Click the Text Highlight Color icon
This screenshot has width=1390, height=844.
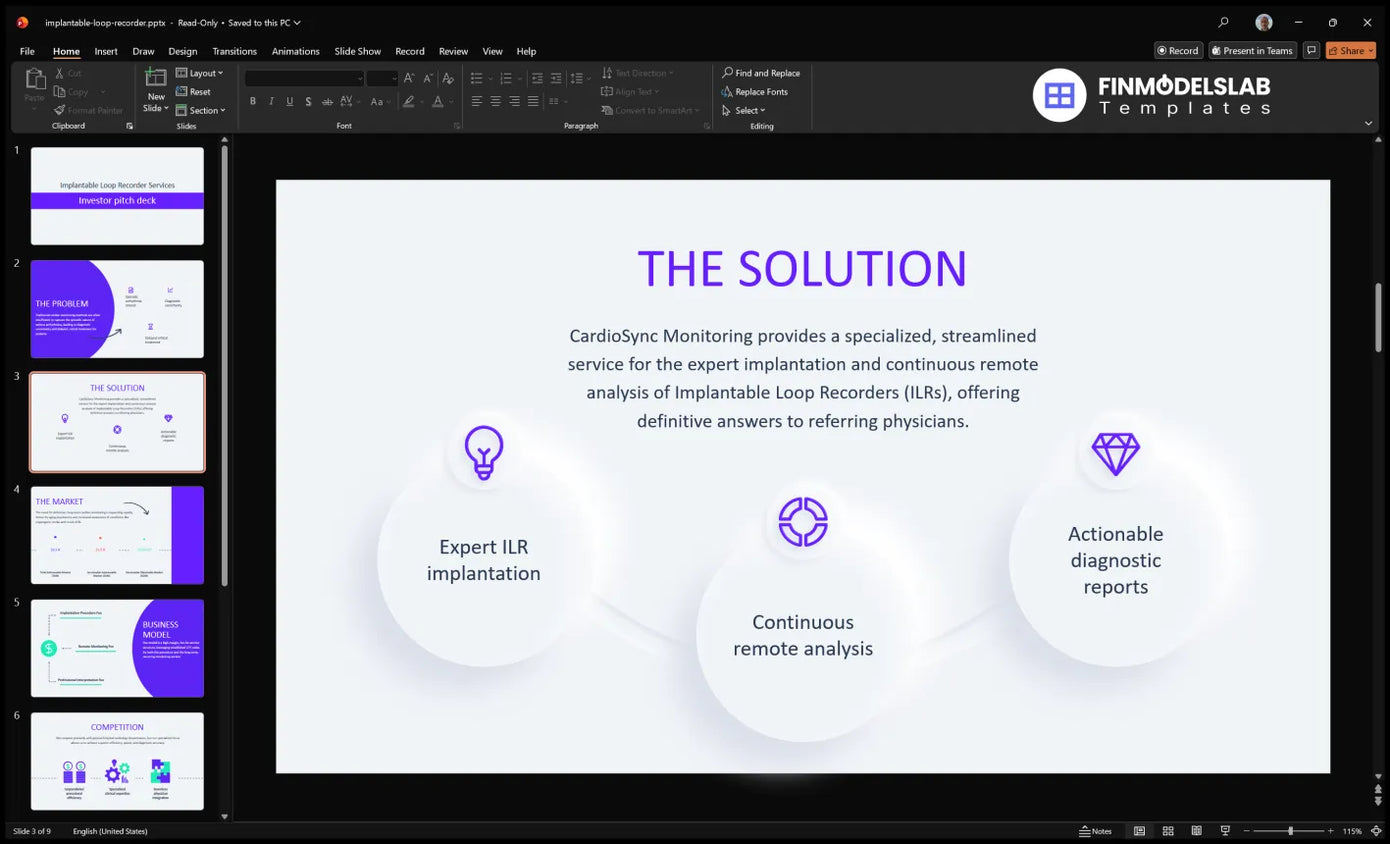[x=408, y=101]
